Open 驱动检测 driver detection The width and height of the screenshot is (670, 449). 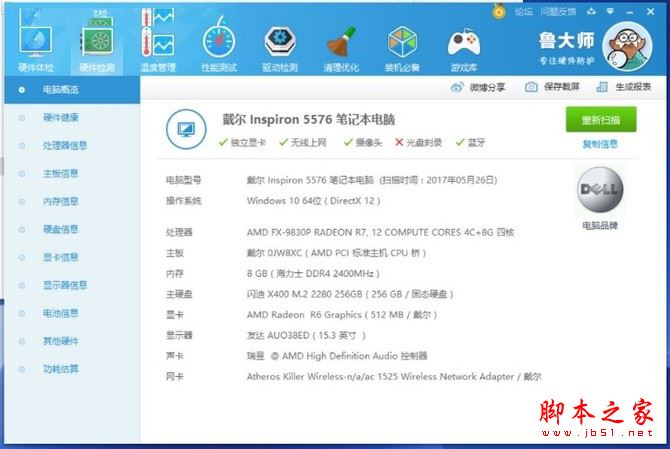point(280,48)
